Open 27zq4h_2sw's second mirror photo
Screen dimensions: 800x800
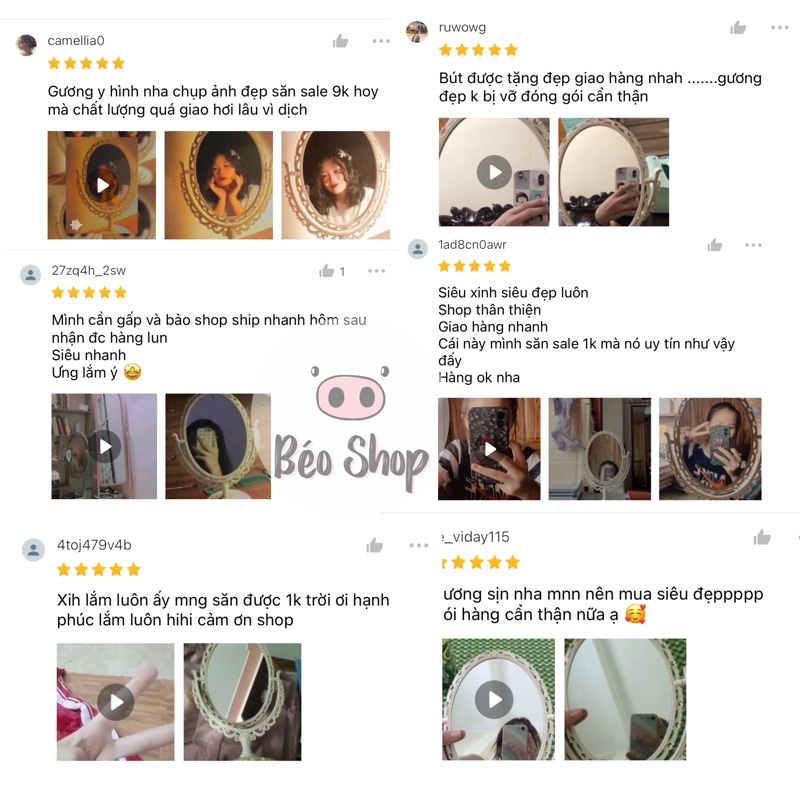218,446
